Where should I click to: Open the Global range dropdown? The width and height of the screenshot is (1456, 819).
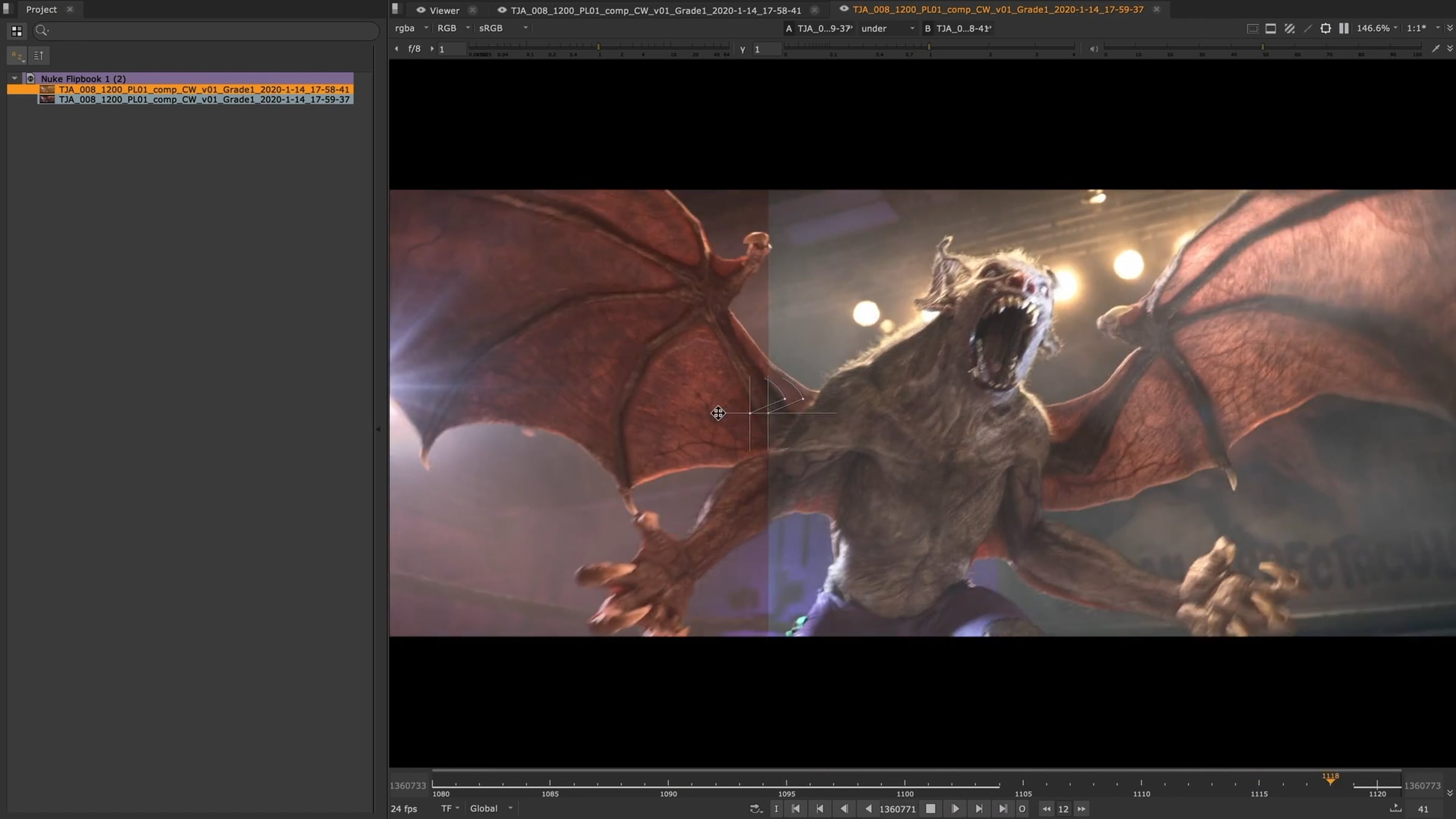coord(491,809)
